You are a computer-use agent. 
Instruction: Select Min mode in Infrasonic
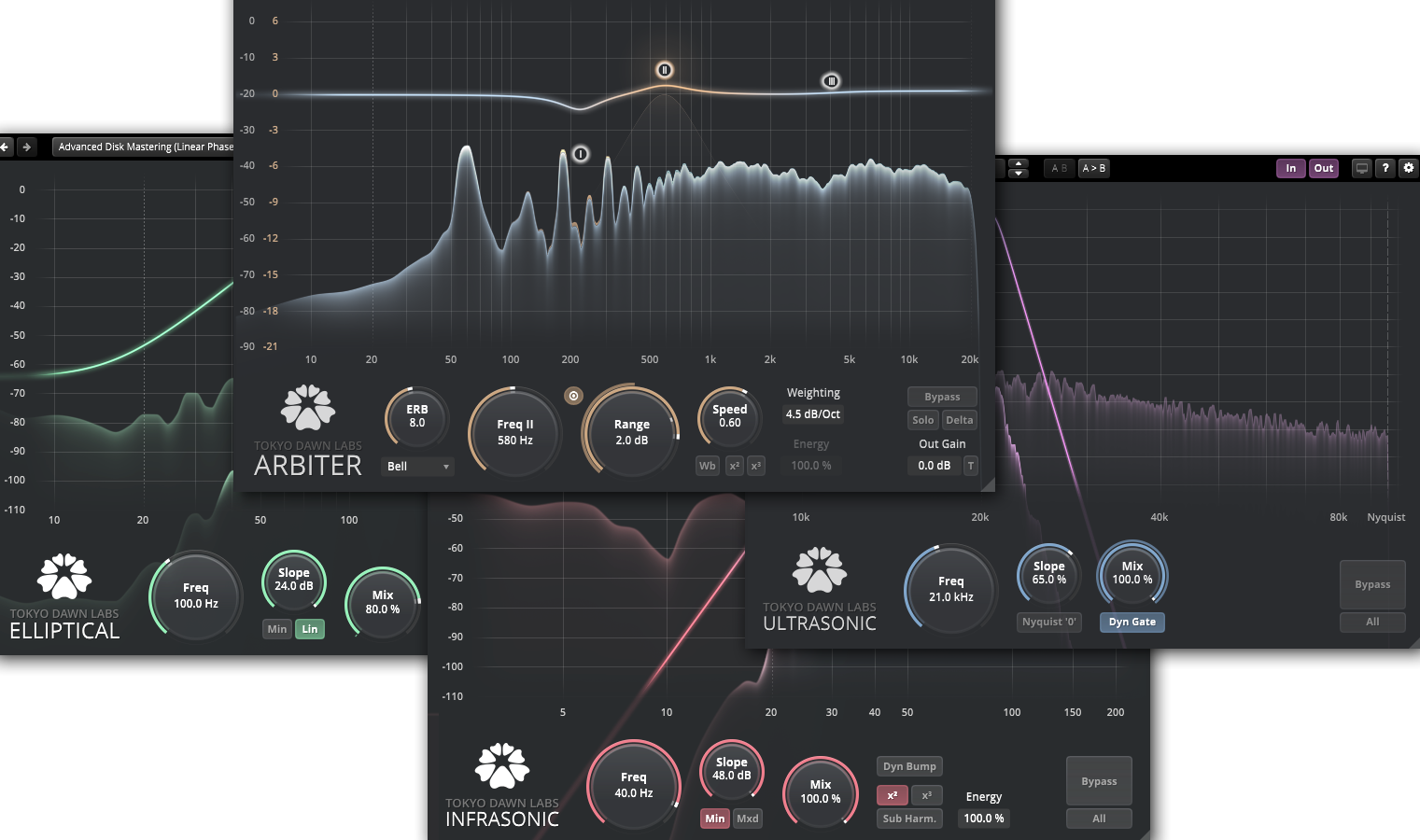715,819
